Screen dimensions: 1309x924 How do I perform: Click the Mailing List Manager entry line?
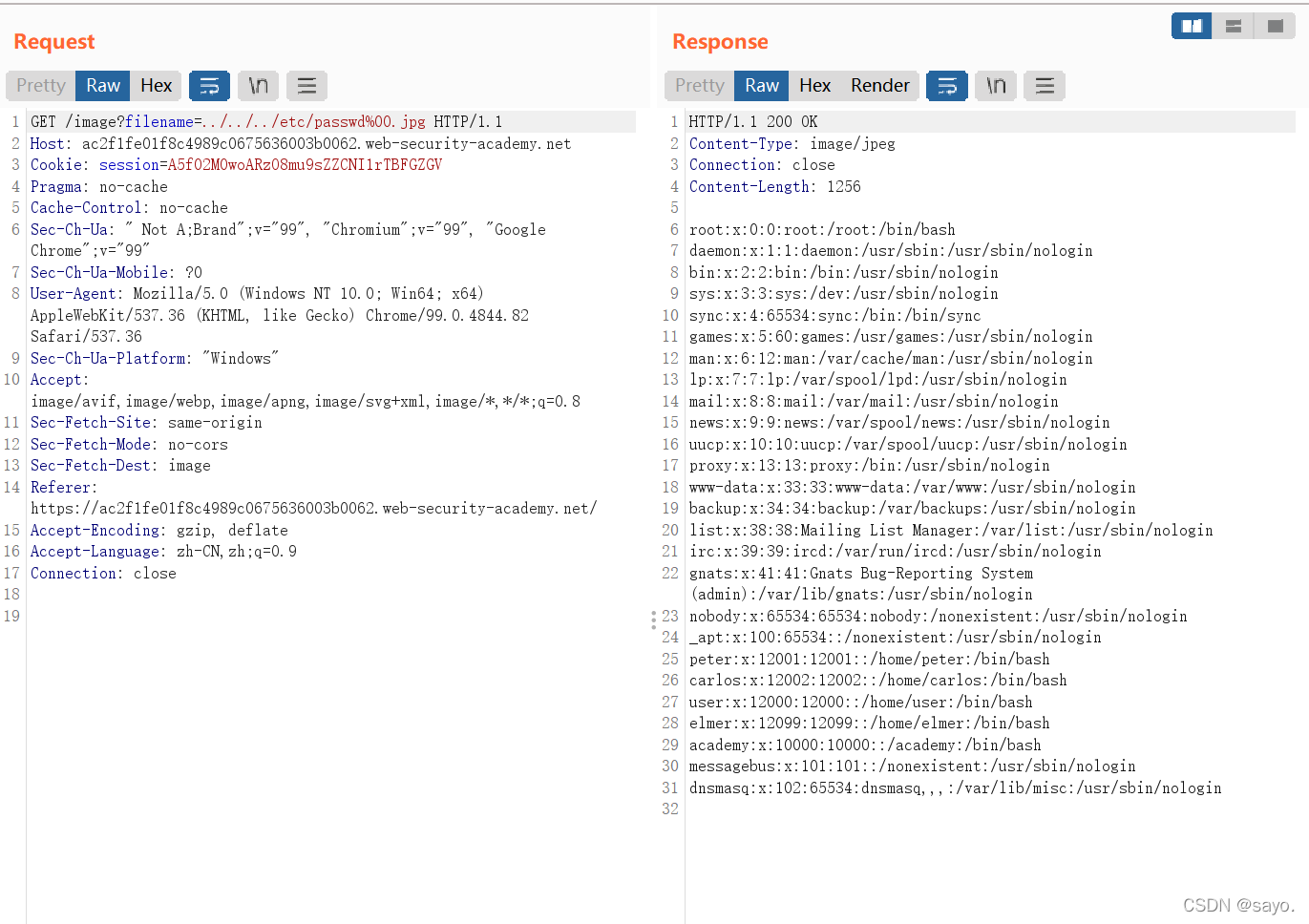point(951,531)
